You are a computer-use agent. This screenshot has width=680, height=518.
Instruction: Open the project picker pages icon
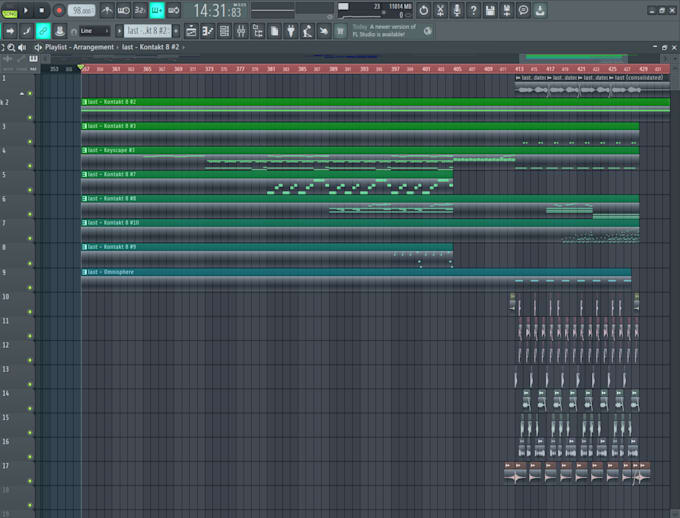coord(274,31)
